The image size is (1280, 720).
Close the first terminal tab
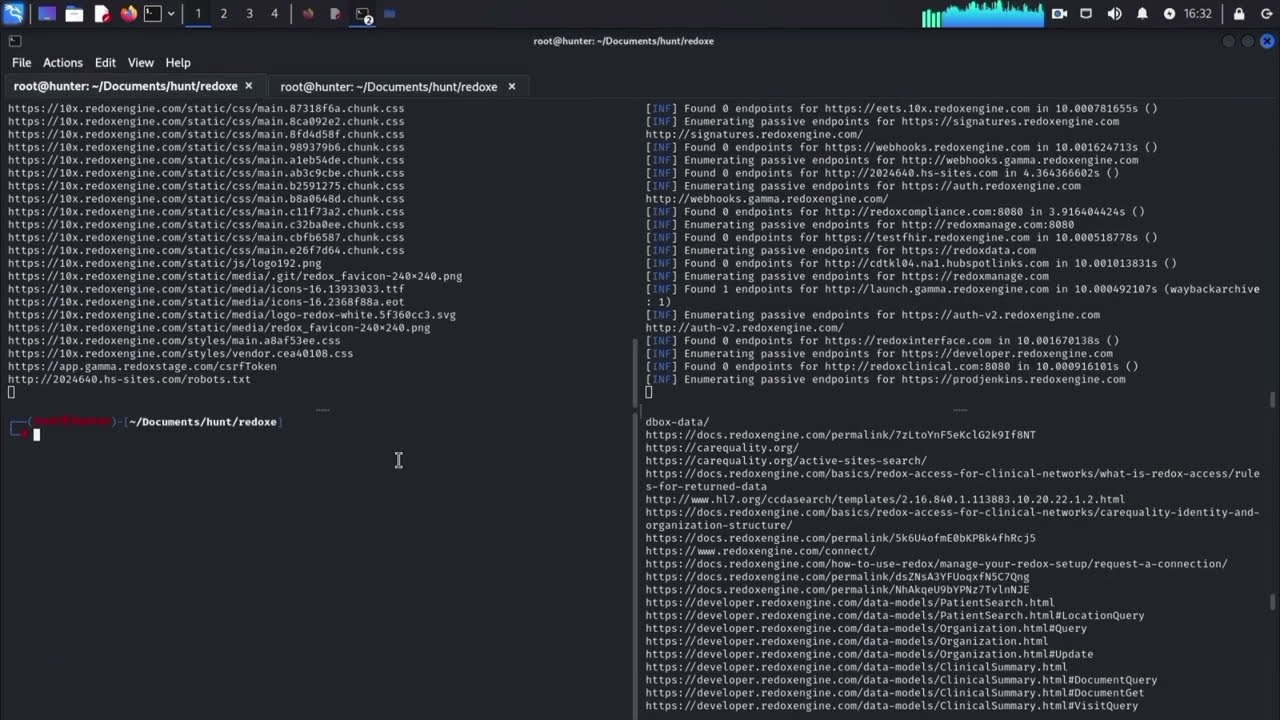249,86
